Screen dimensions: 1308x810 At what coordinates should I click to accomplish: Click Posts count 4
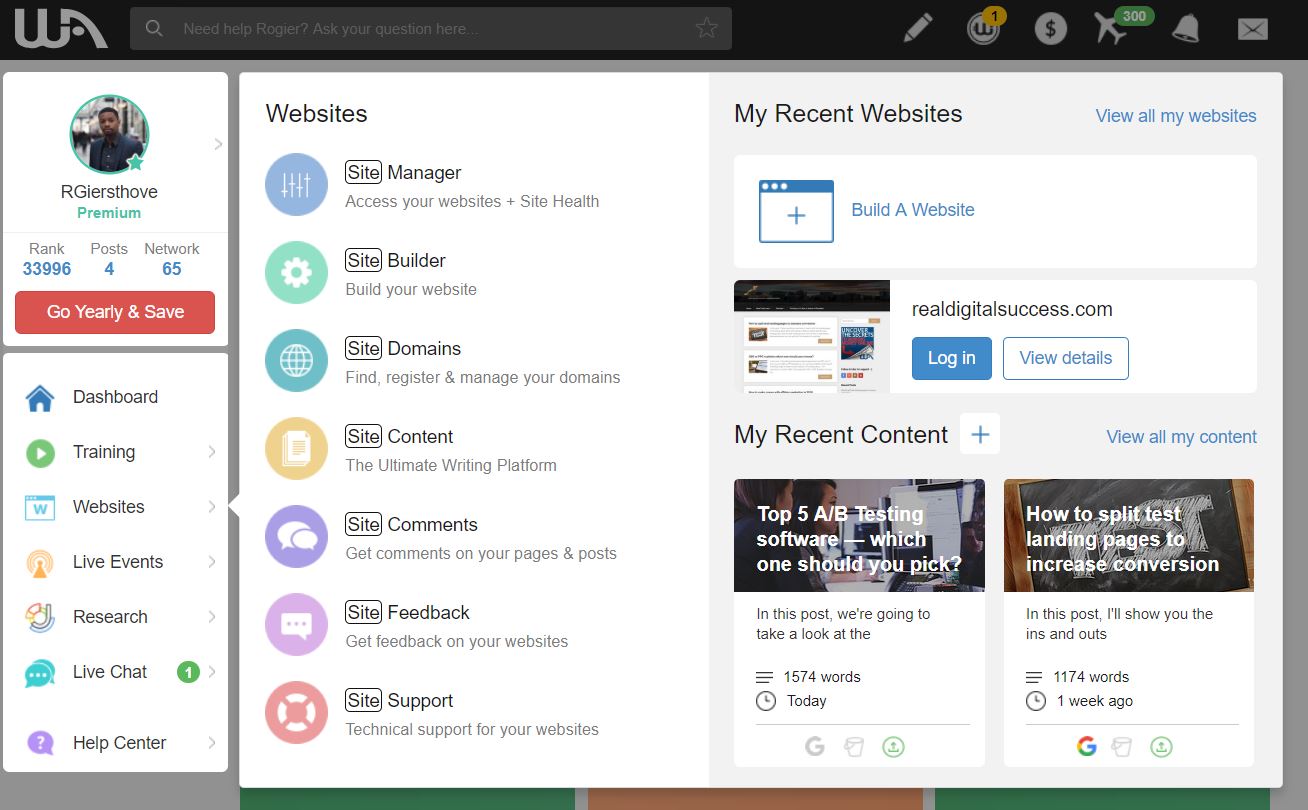pyautogui.click(x=109, y=269)
